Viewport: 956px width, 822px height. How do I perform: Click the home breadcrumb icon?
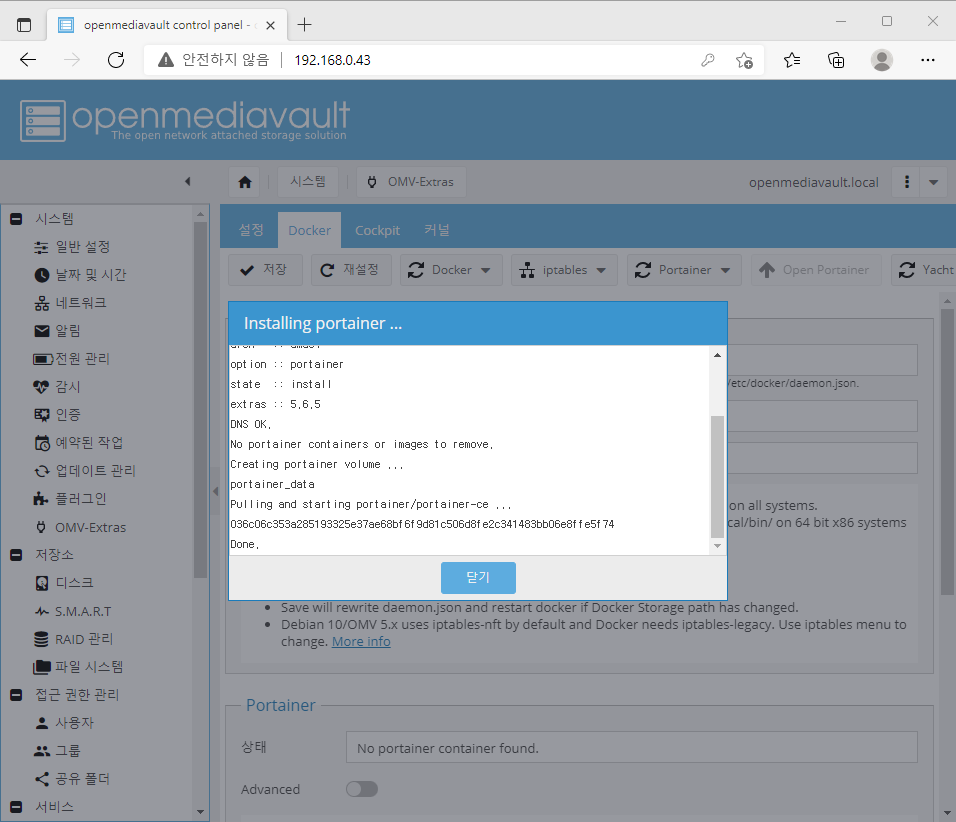245,182
